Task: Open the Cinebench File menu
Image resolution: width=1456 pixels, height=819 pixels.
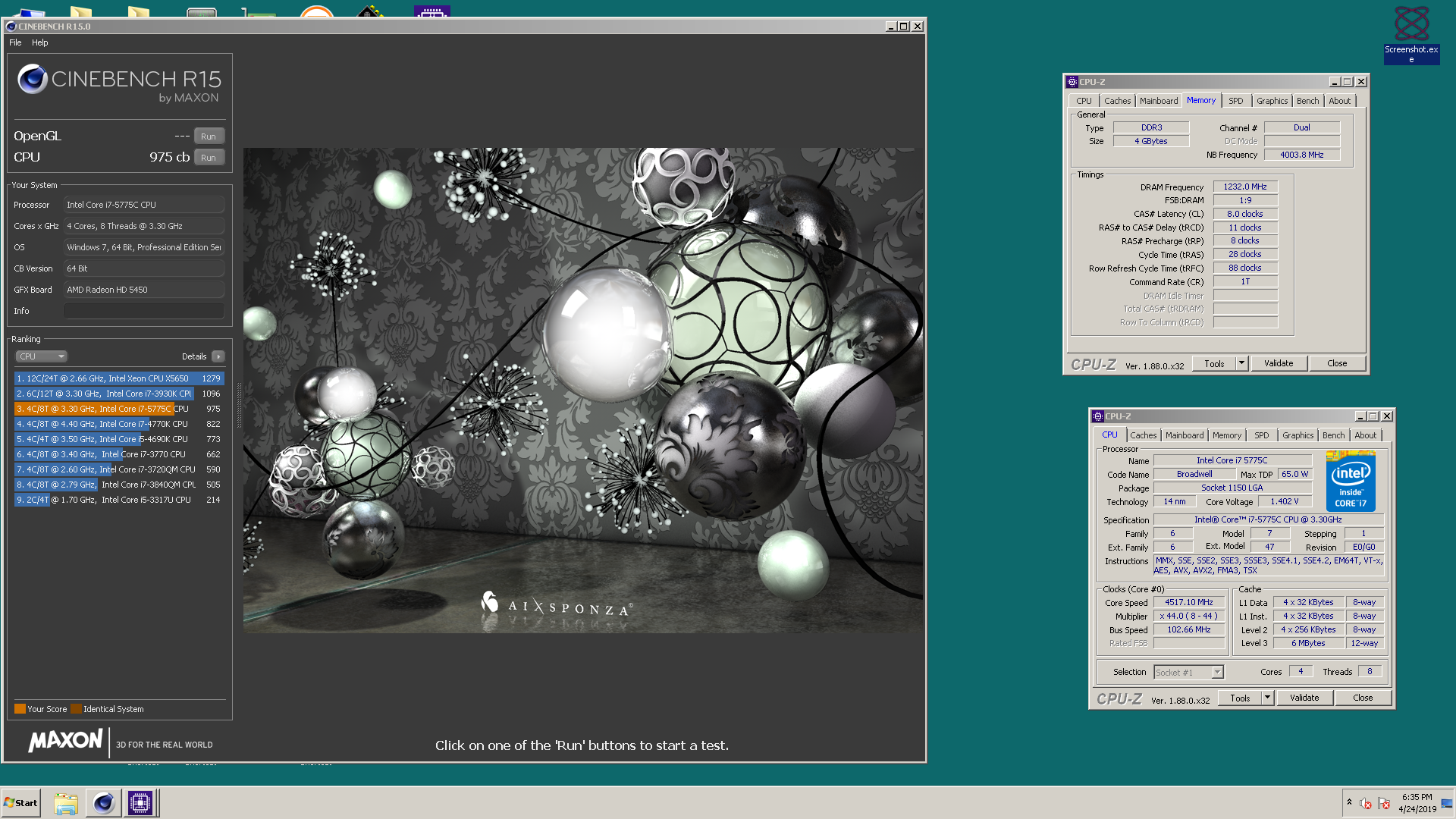Action: tap(15, 42)
